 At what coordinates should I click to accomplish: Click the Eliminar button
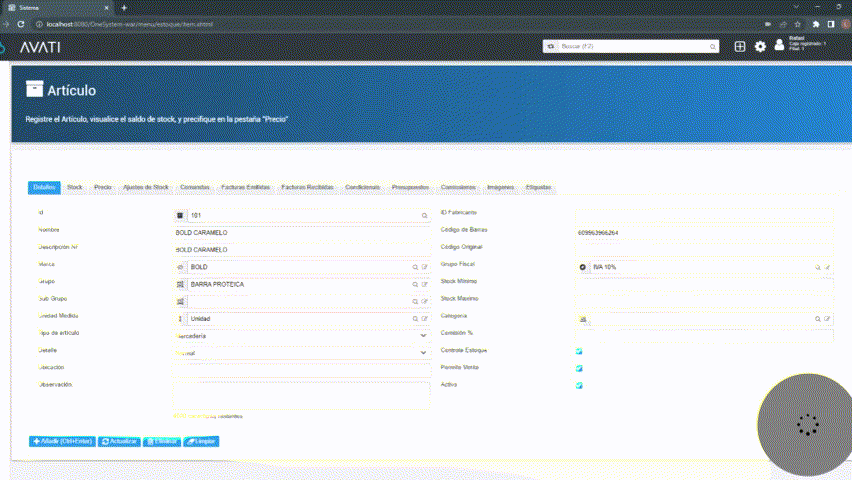pos(162,441)
